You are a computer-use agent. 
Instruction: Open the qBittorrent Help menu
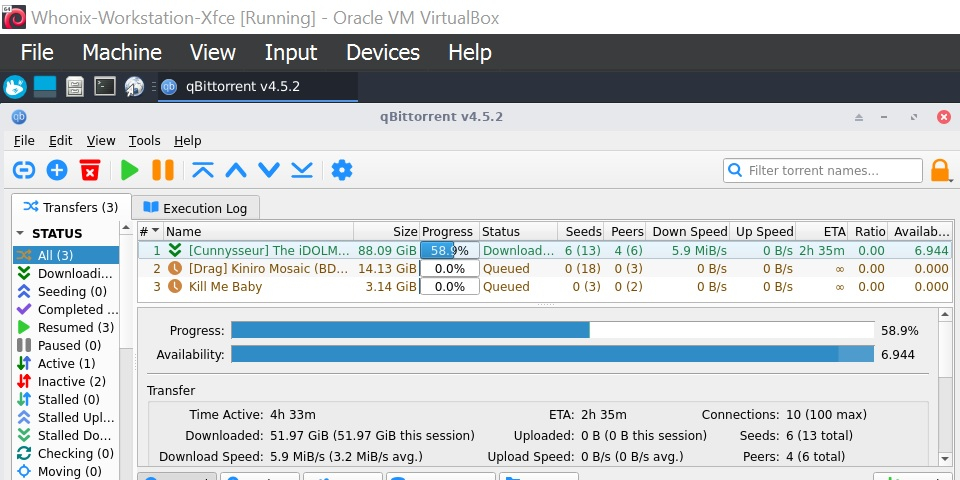pos(187,141)
